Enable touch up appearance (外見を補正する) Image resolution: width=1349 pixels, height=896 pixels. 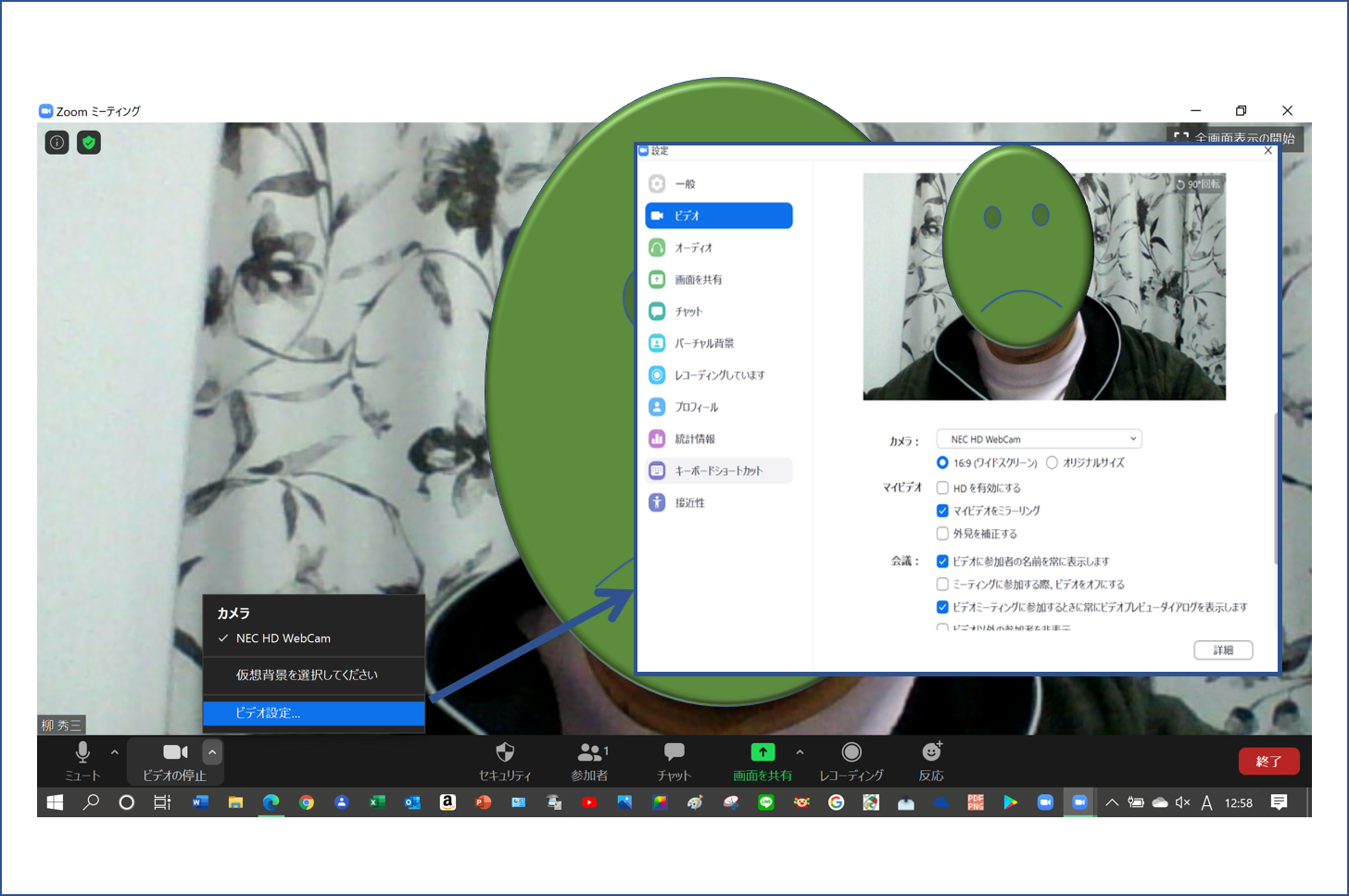tap(942, 534)
